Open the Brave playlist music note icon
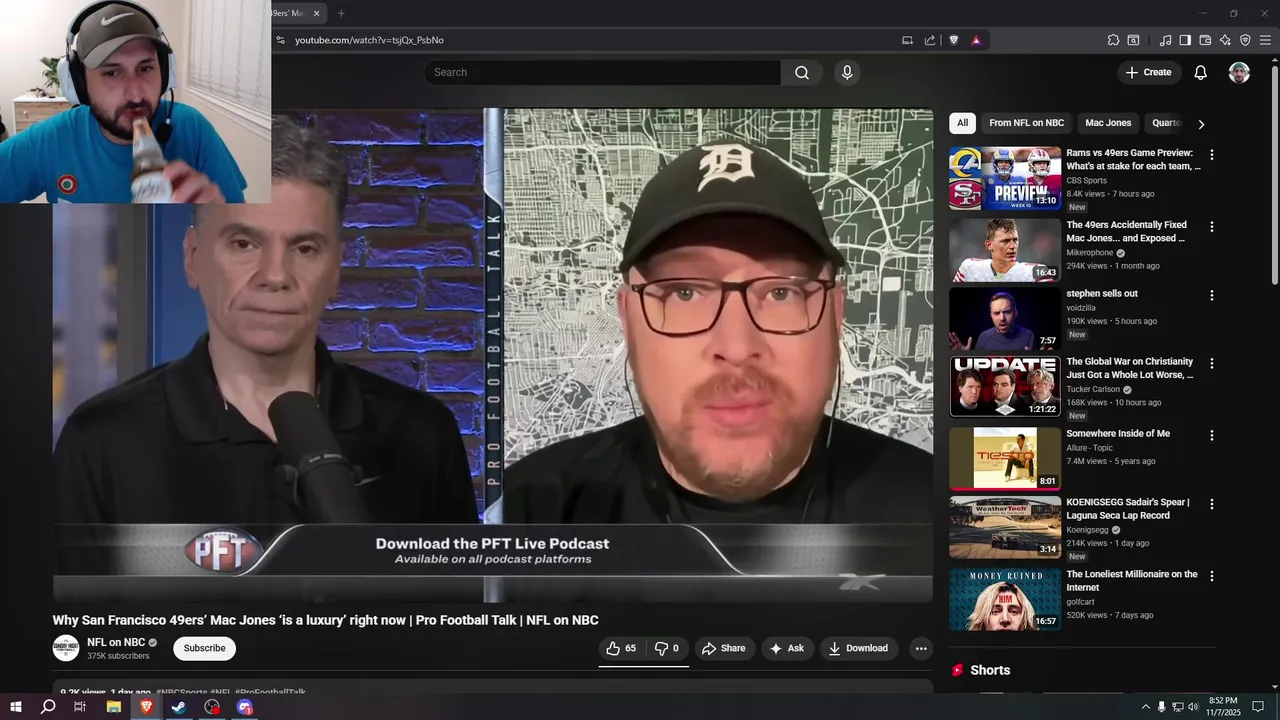1280x720 pixels. pos(1165,40)
